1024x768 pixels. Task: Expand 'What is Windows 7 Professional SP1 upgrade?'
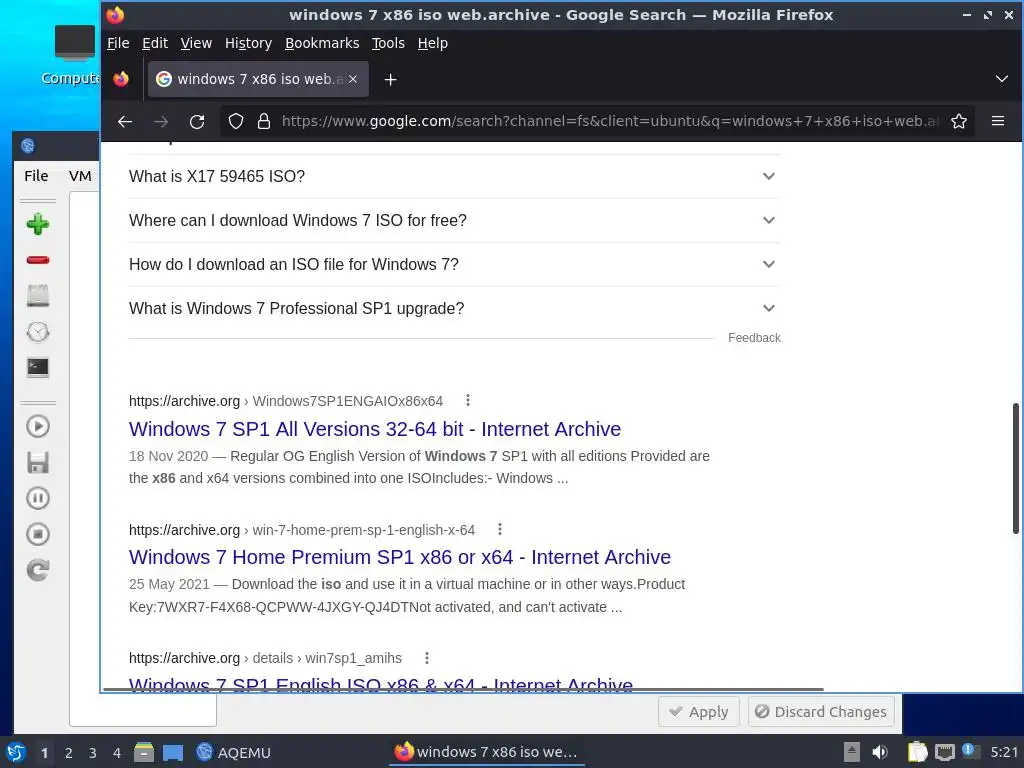pyautogui.click(x=455, y=308)
